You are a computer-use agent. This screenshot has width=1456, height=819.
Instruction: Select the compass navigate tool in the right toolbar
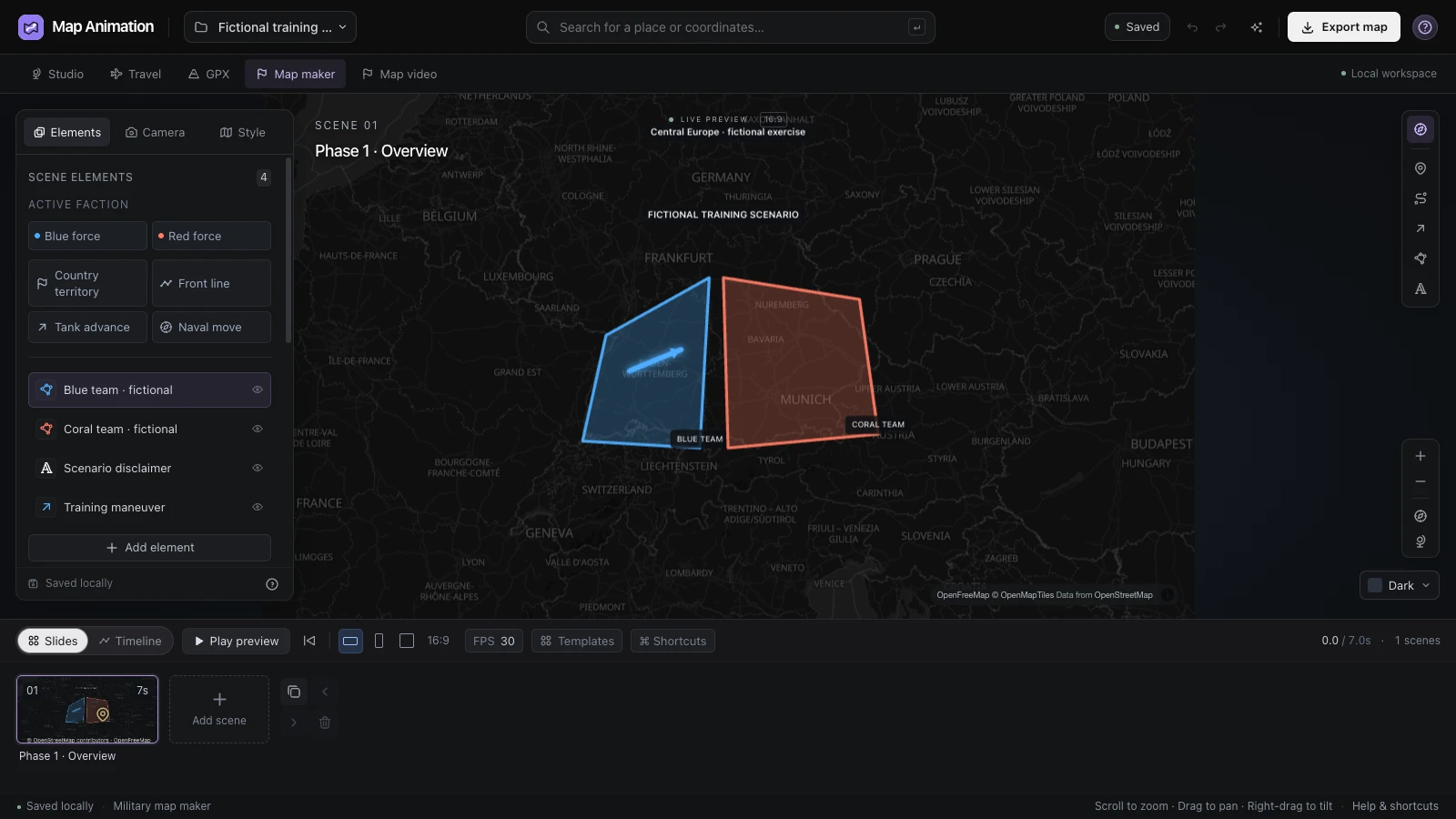coord(1421,129)
